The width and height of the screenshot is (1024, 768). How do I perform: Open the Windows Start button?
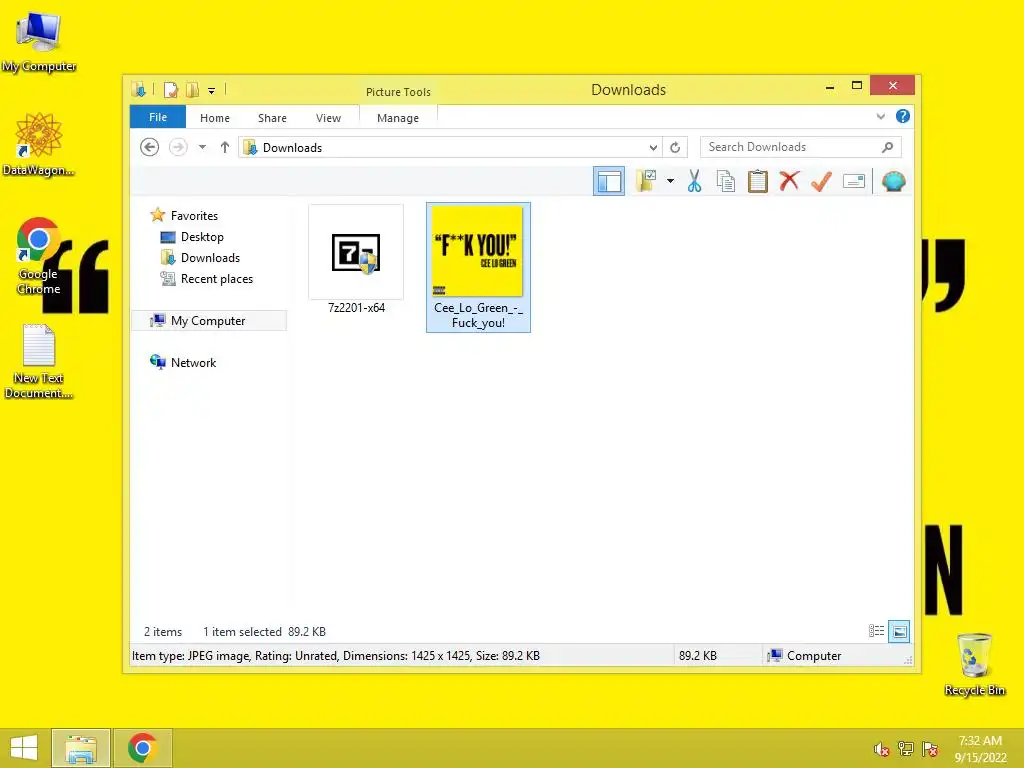[x=24, y=748]
